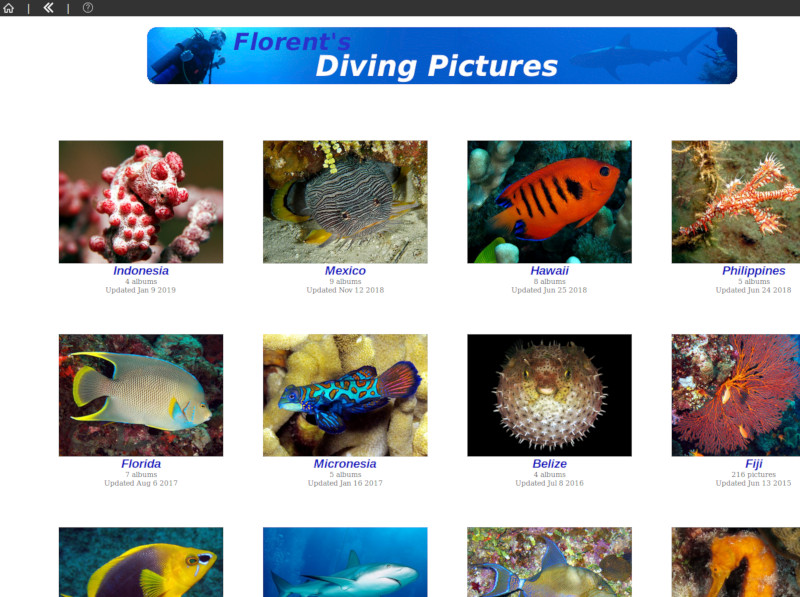Select the Belize pufferfish thumbnail

(549, 395)
